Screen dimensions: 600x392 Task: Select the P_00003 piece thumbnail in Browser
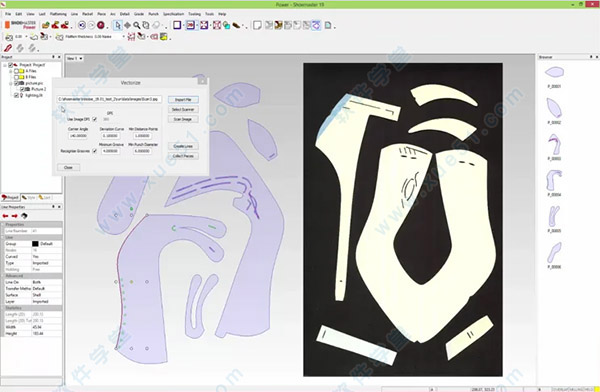[x=554, y=146]
